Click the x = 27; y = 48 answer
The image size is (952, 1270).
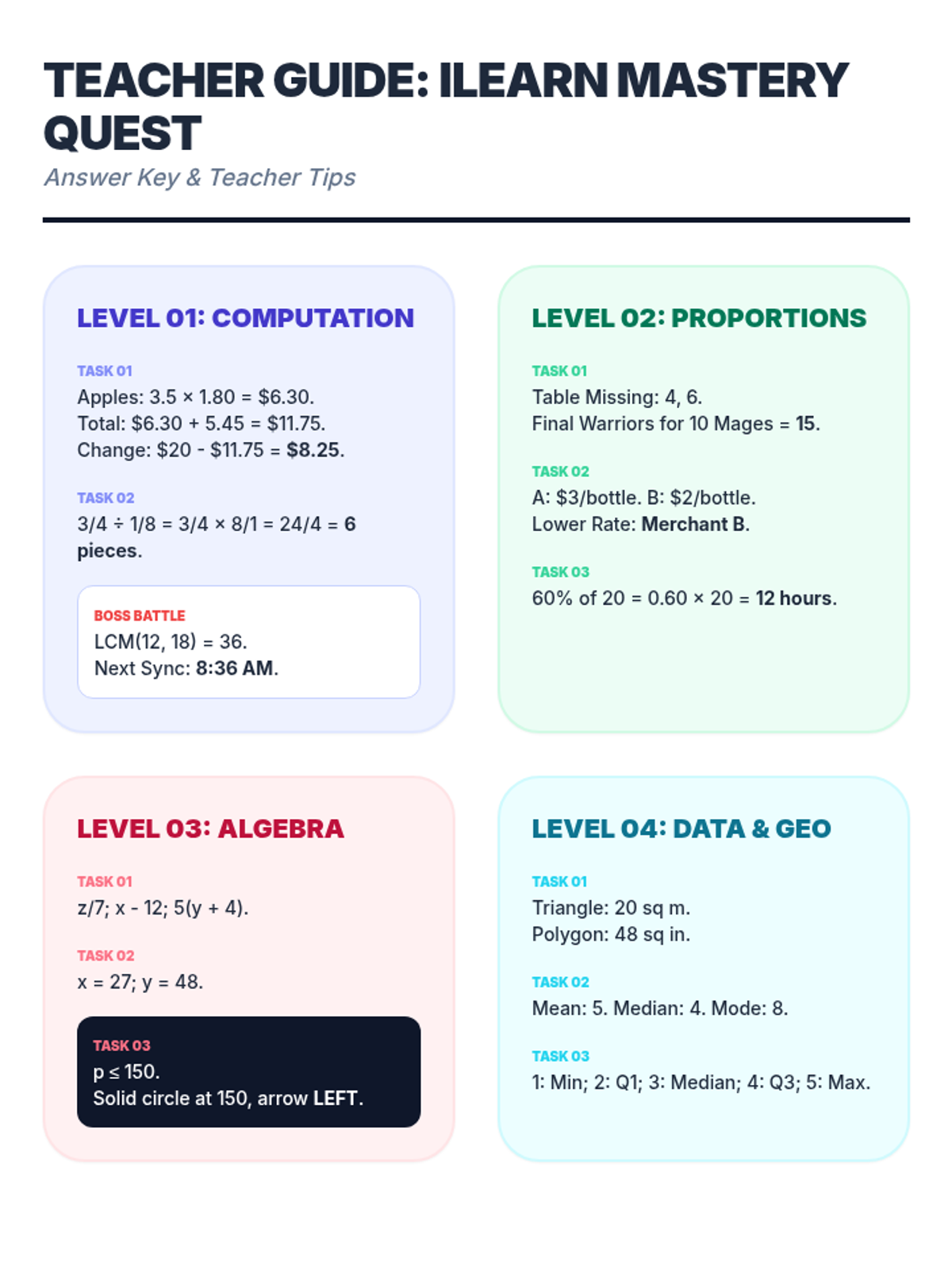140,982
